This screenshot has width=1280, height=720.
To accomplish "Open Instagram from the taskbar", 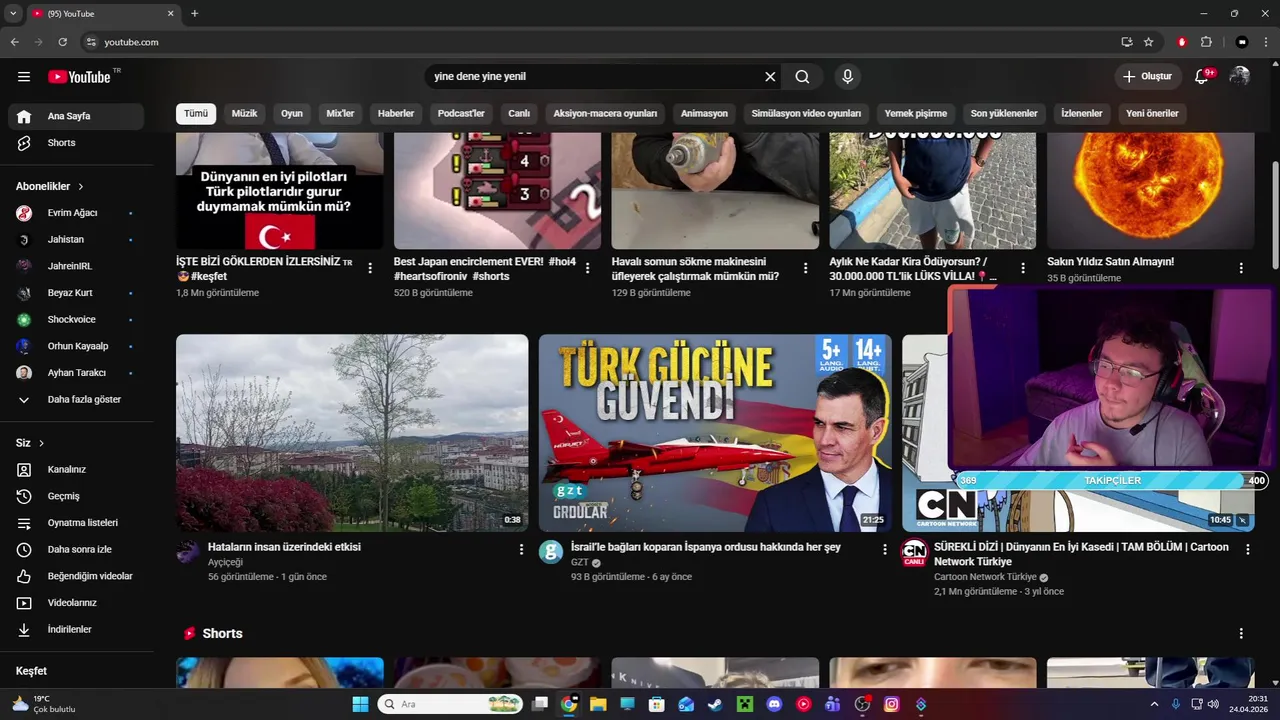I will click(892, 704).
